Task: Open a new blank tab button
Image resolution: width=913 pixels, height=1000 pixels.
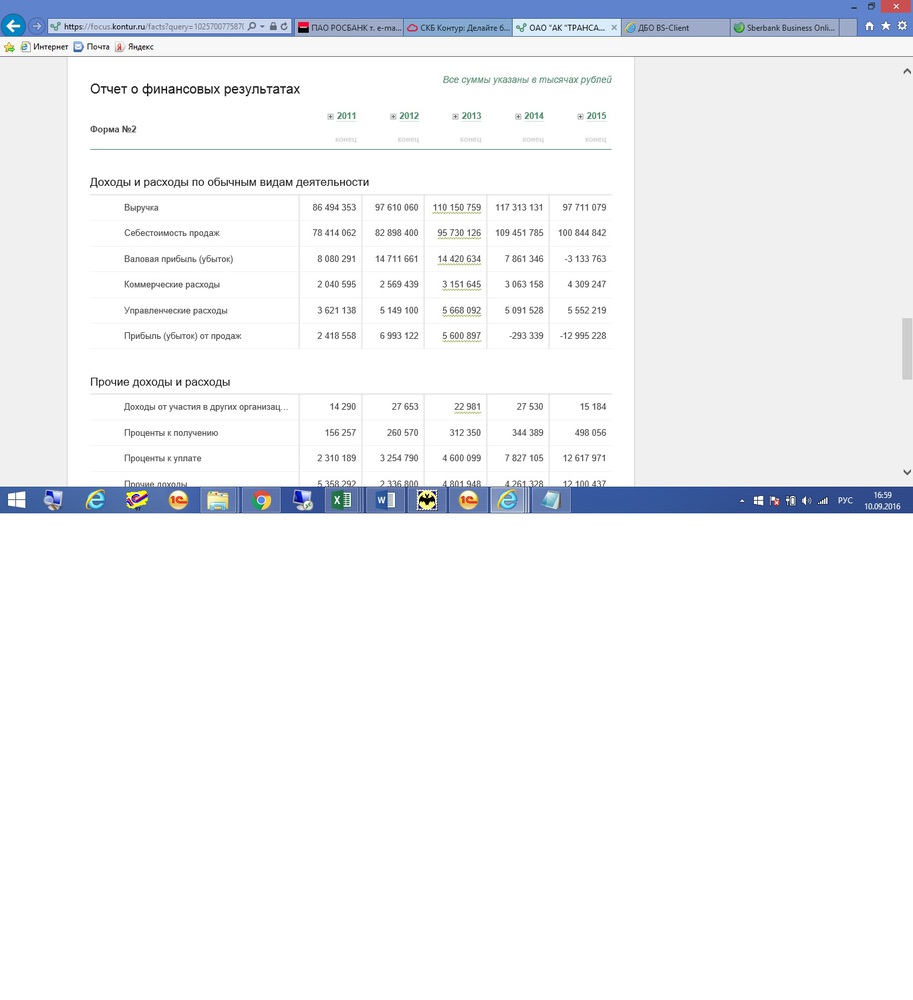Action: (848, 27)
